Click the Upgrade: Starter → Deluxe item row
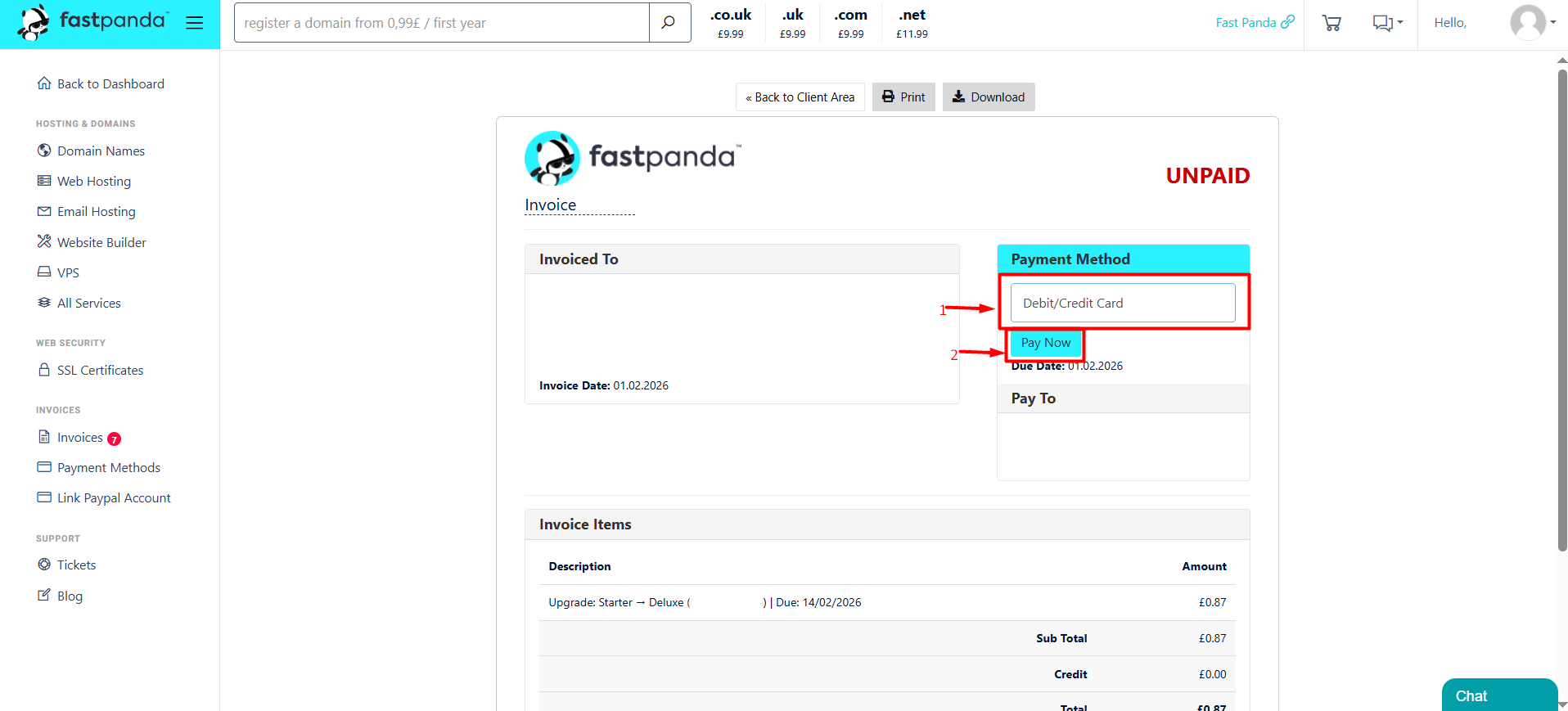The width and height of the screenshot is (1568, 711). point(887,602)
